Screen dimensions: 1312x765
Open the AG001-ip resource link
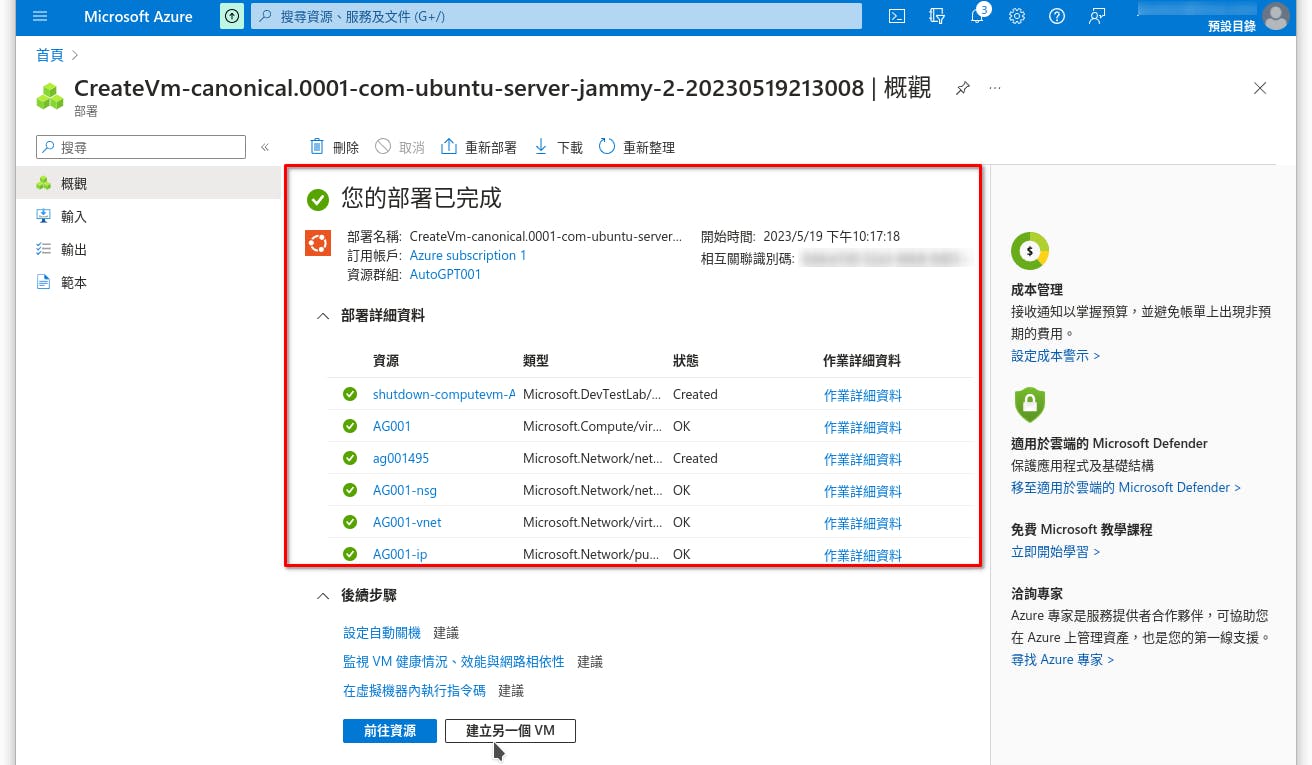click(400, 554)
